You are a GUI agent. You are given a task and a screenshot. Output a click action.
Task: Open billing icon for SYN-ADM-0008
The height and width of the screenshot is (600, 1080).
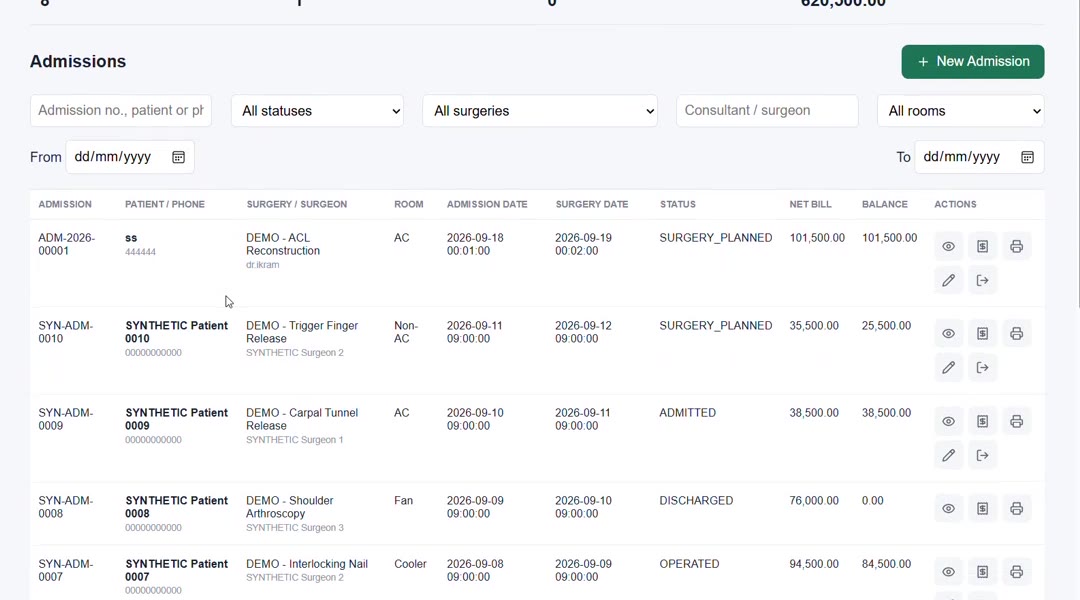982,509
